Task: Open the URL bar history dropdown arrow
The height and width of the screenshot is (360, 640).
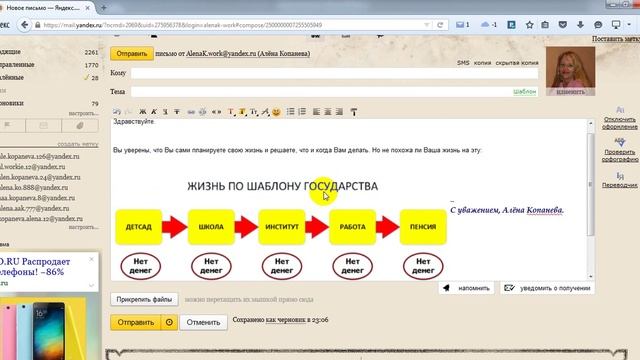Action: [427, 25]
